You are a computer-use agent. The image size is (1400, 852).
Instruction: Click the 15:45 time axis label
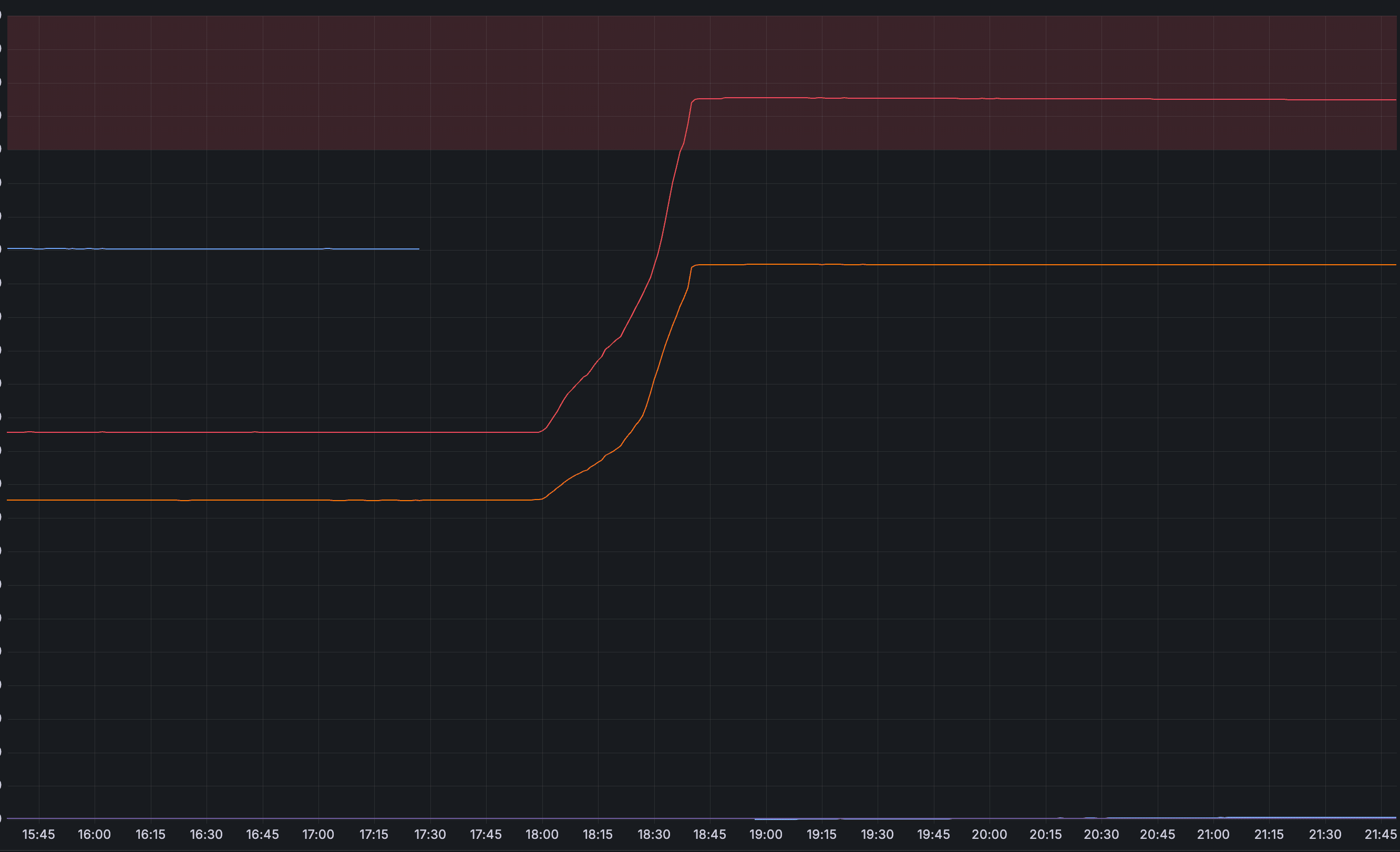(38, 834)
